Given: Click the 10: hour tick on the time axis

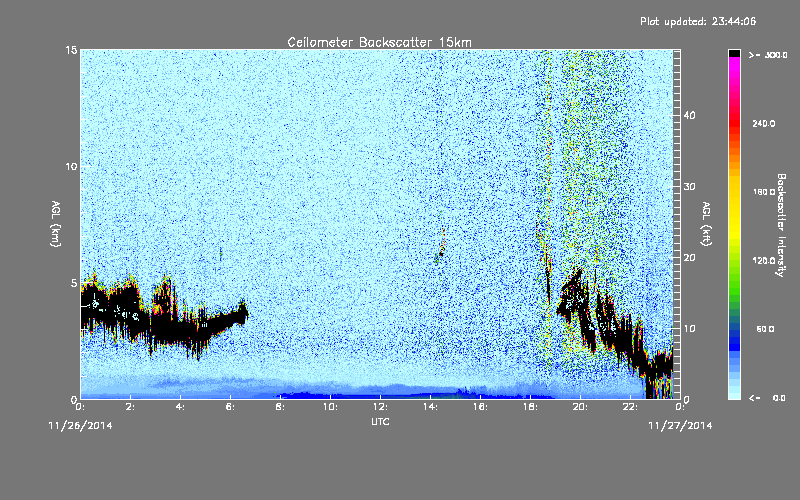Looking at the screenshot, I should (330, 407).
